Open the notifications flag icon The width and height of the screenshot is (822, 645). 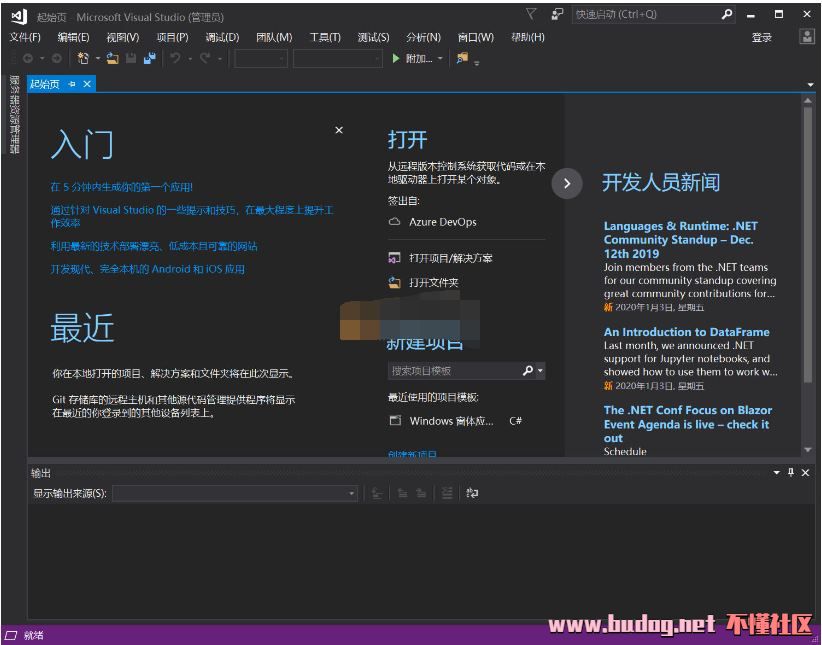tap(531, 14)
